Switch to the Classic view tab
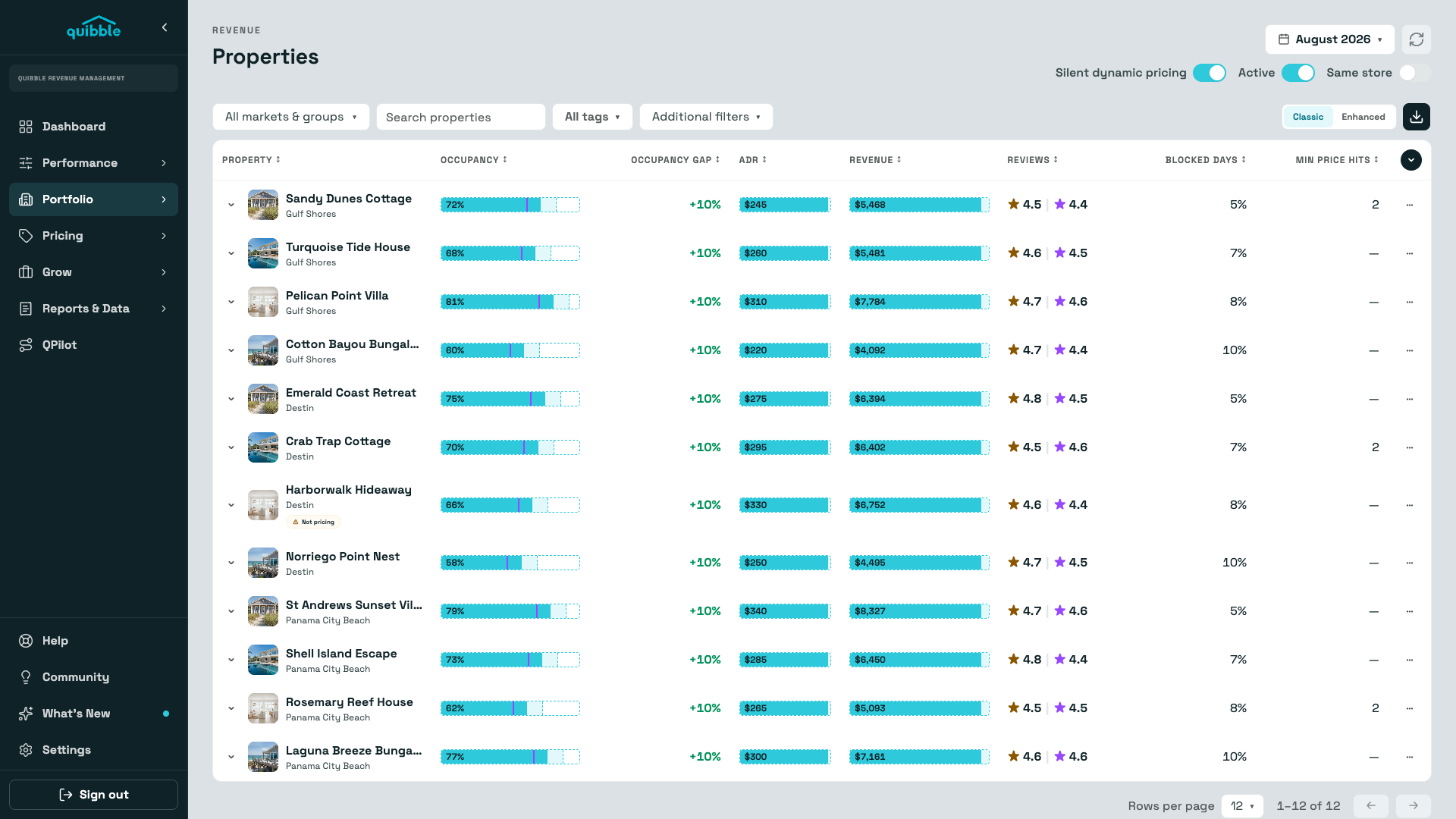Image resolution: width=1456 pixels, height=819 pixels. click(1308, 117)
